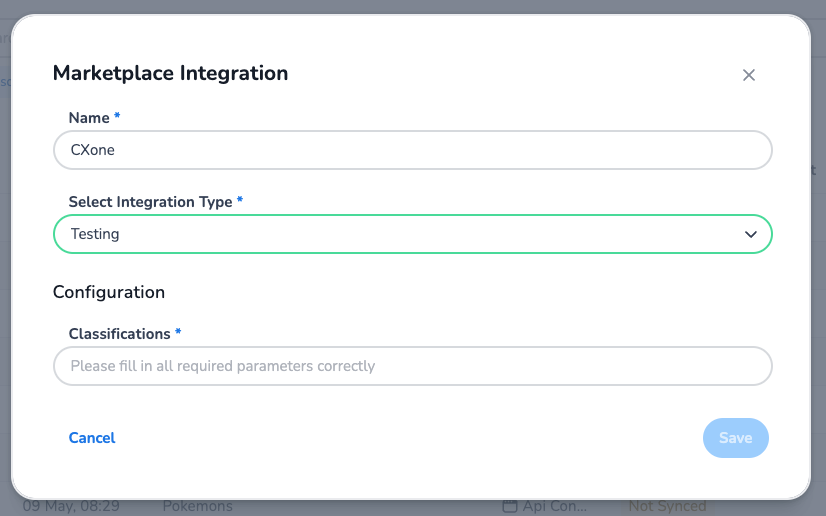
Task: Click the asterisk beside Classifications label
Action: click(178, 333)
